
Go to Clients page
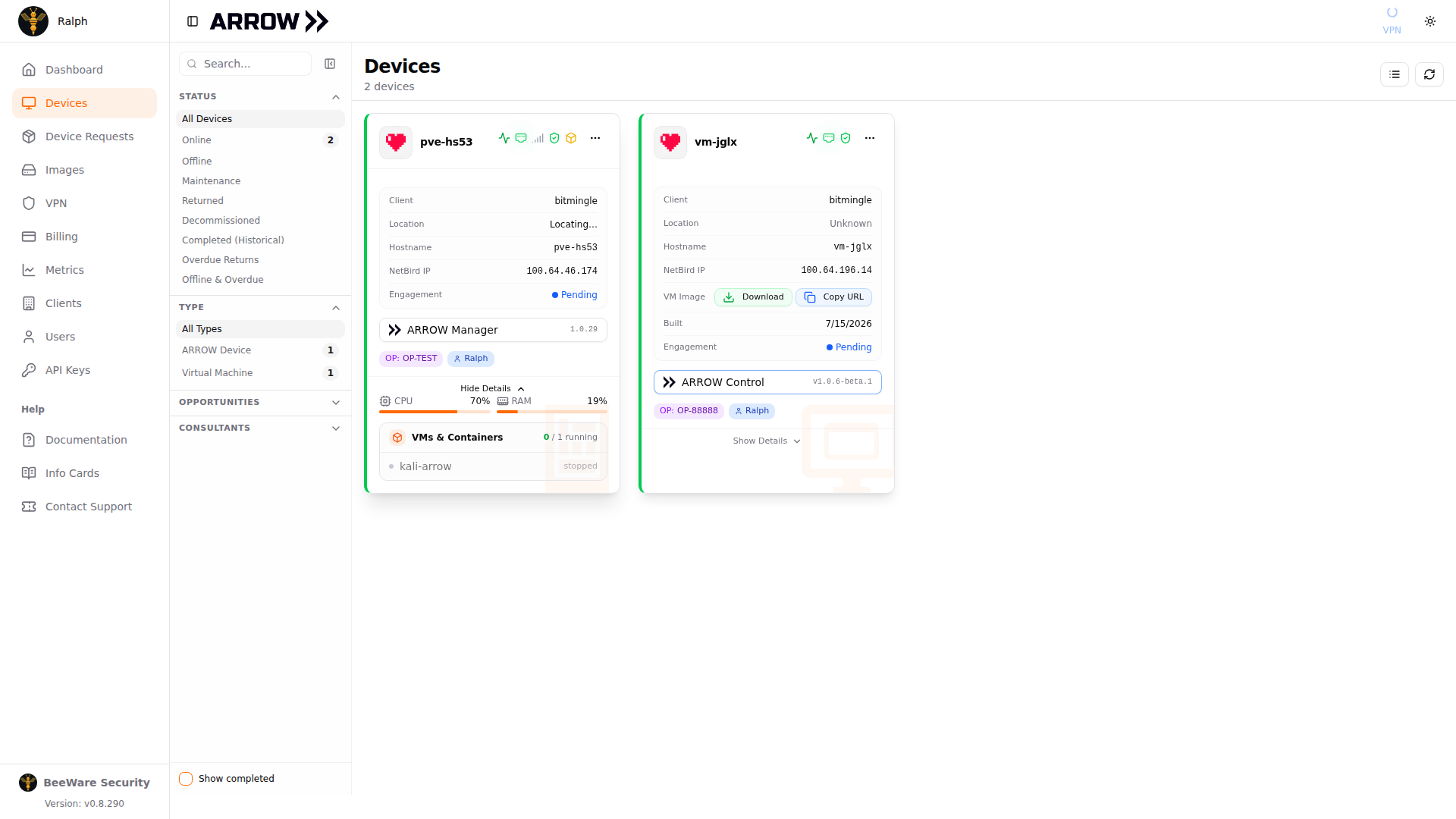84,303
